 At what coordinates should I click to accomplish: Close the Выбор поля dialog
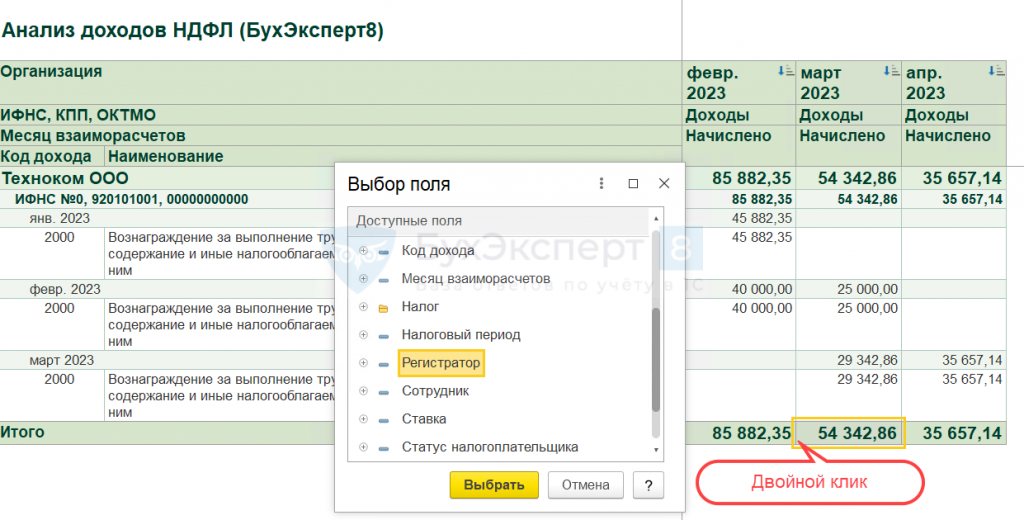coord(664,184)
